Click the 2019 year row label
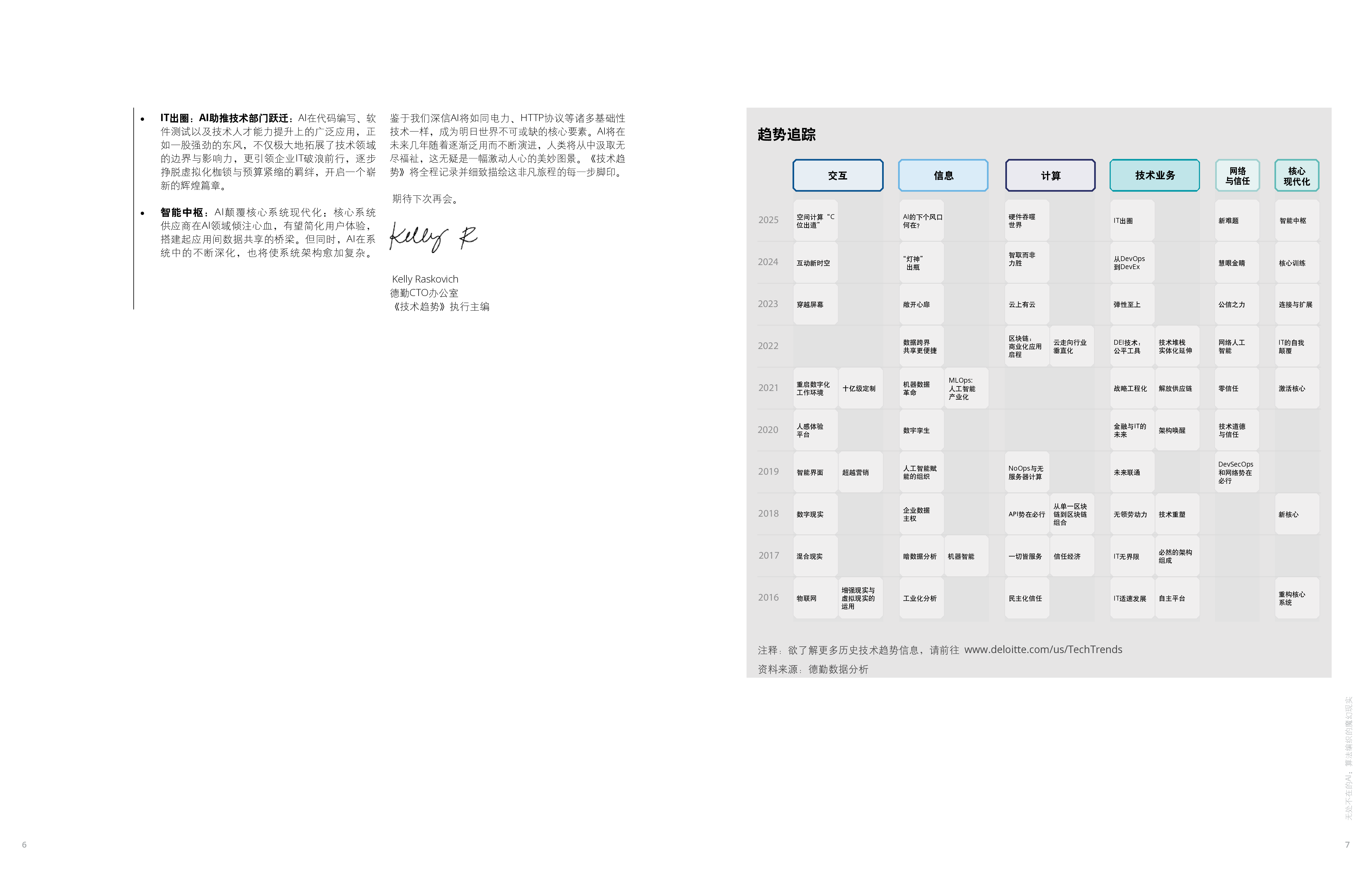Viewport: 1372px width, 888px height. [768, 471]
